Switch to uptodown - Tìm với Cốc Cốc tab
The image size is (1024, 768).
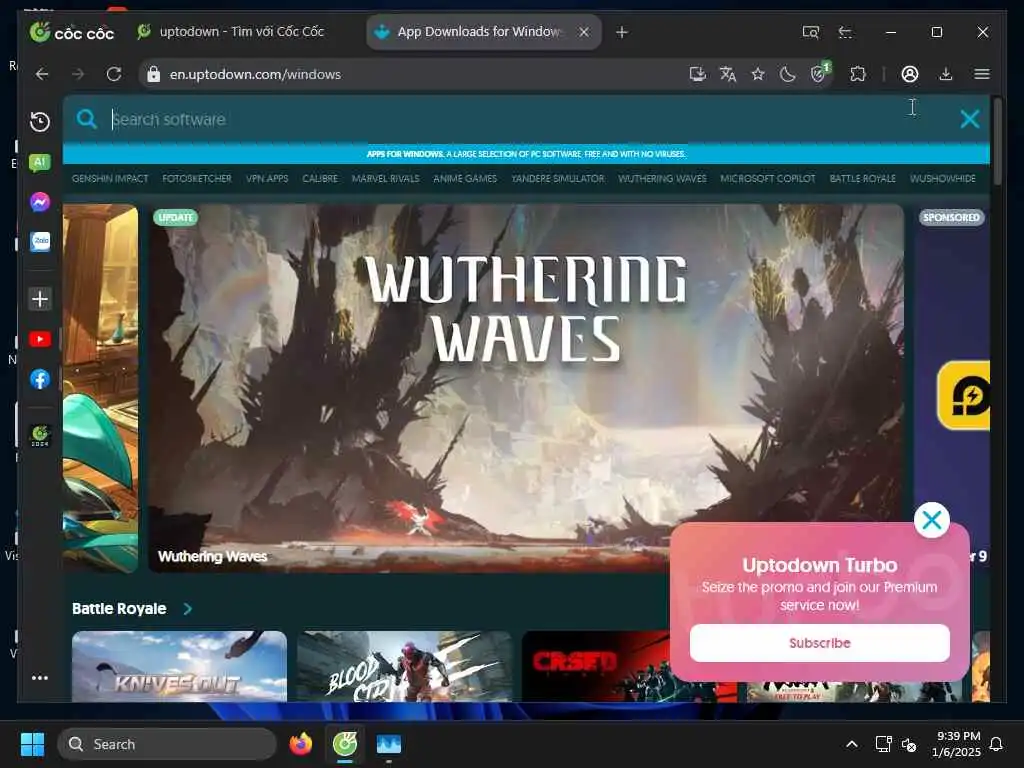click(x=230, y=31)
